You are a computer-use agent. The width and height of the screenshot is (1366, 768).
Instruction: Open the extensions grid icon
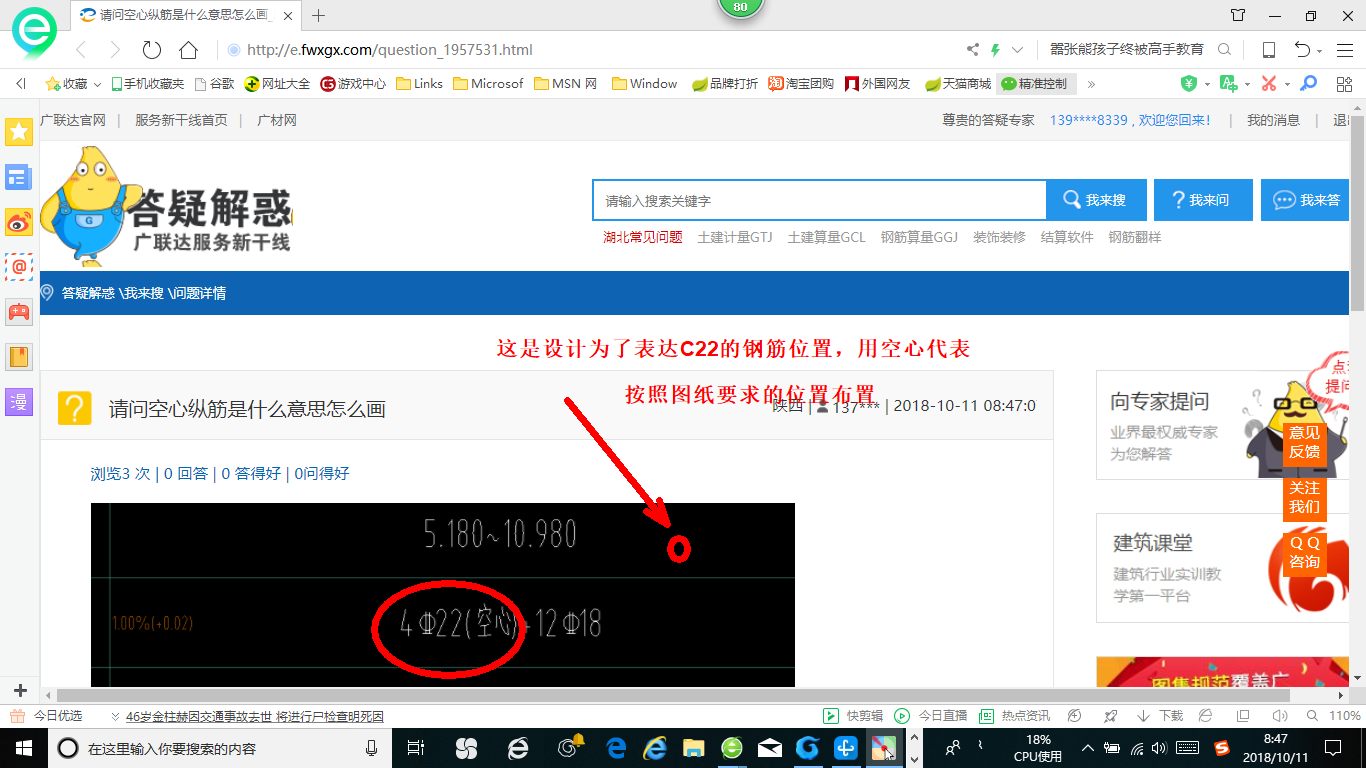click(x=1344, y=84)
